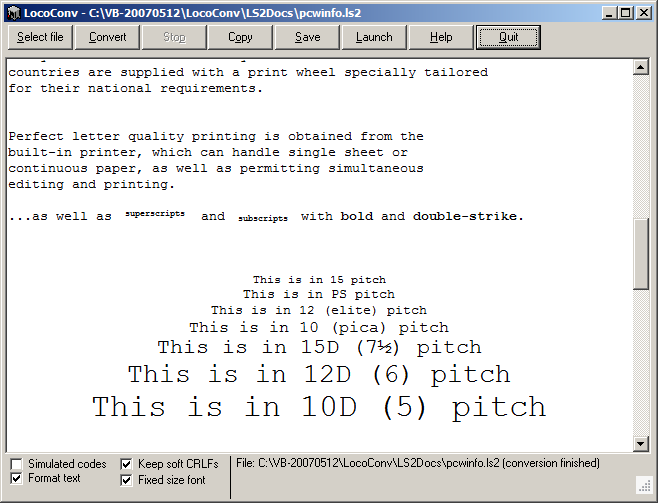Save the converted document
The height and width of the screenshot is (503, 658).
307,37
